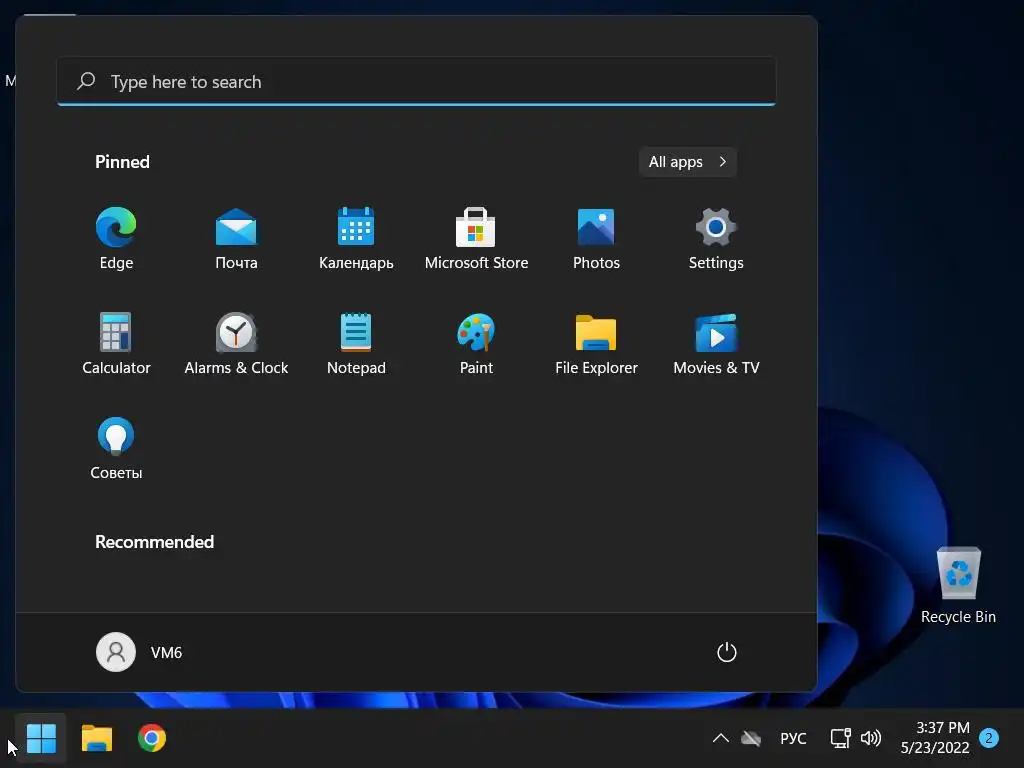Launch Calculator
This screenshot has width=1024, height=768.
click(x=116, y=344)
